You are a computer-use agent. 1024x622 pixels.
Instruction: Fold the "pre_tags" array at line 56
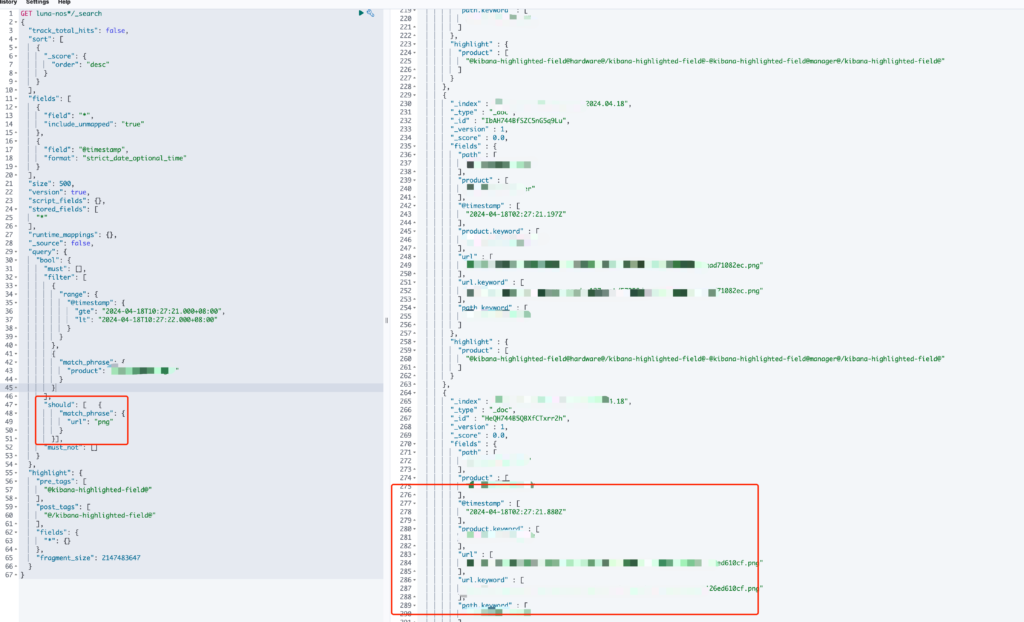16,481
